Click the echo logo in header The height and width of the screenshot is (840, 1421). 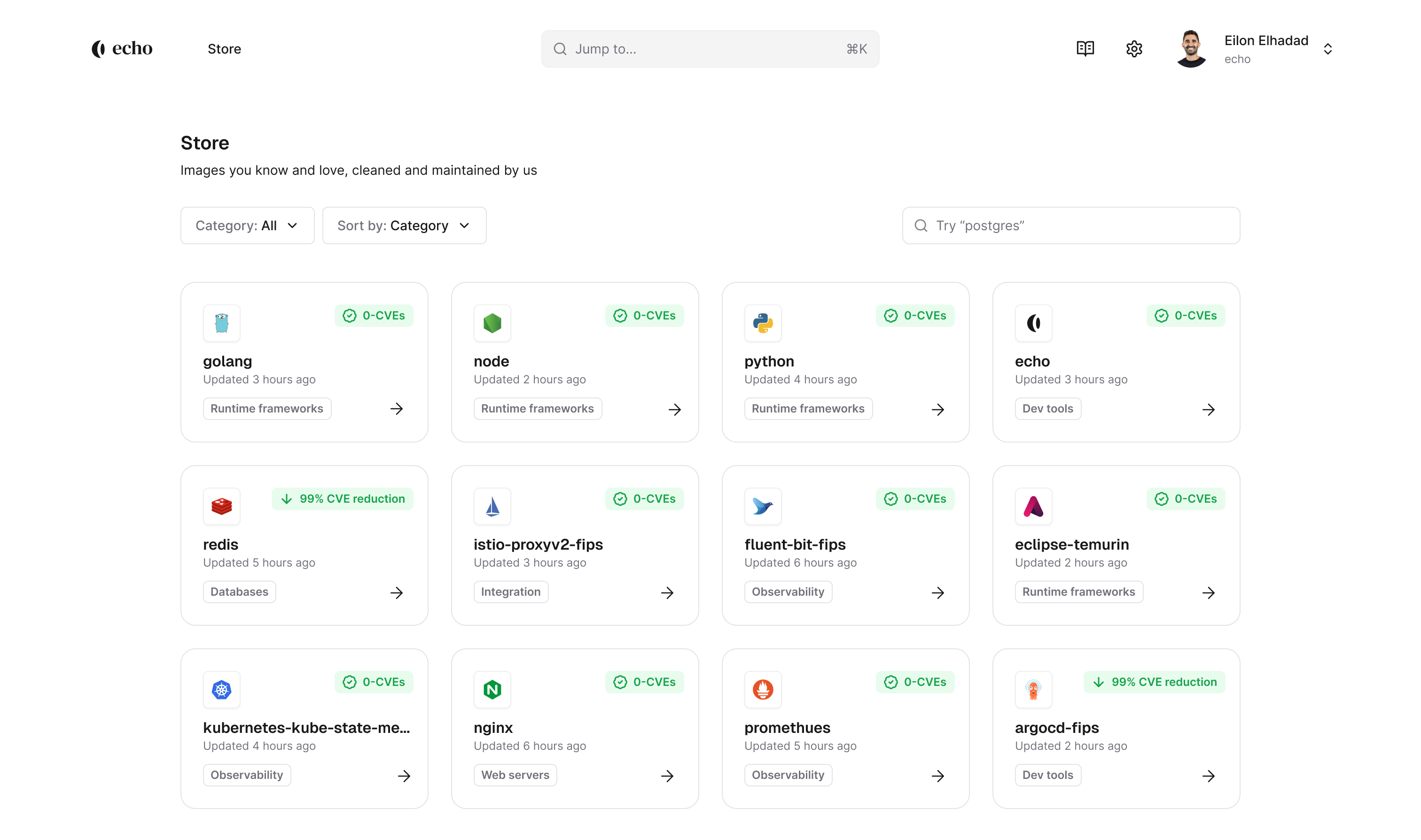pos(122,49)
